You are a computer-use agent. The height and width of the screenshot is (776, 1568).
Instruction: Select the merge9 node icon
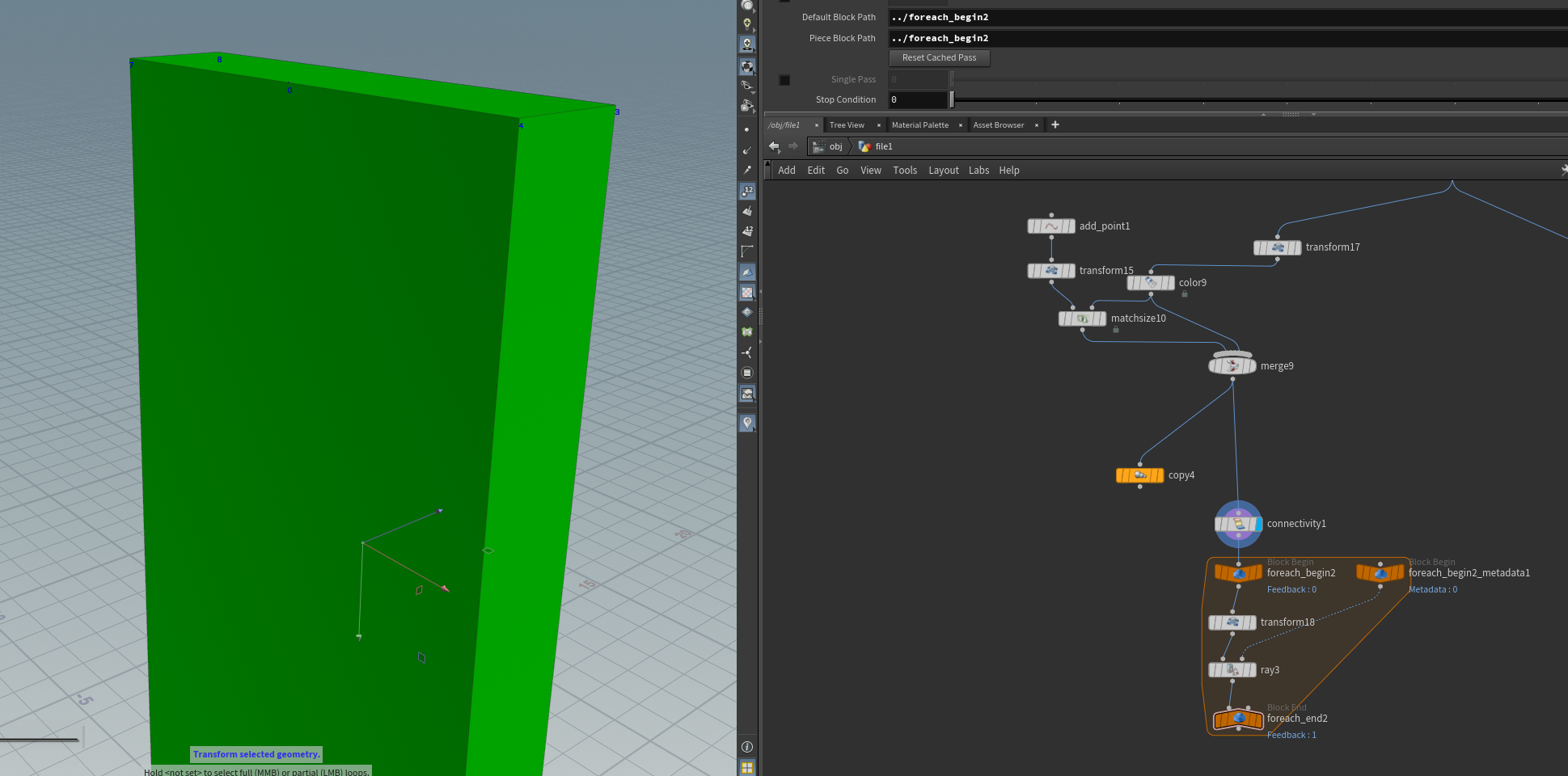click(x=1232, y=366)
